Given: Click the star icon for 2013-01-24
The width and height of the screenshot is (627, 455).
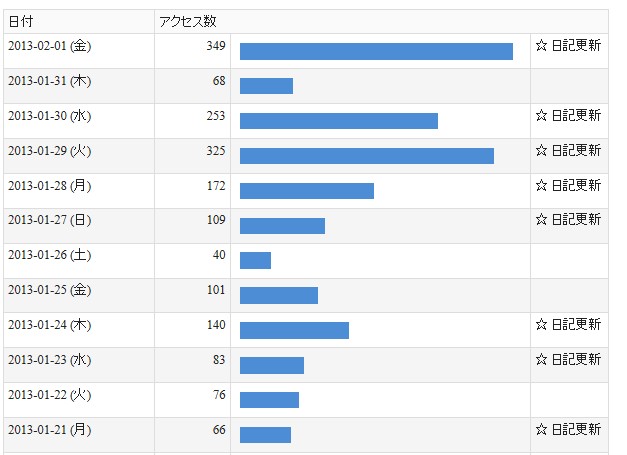Looking at the screenshot, I should point(541,324).
